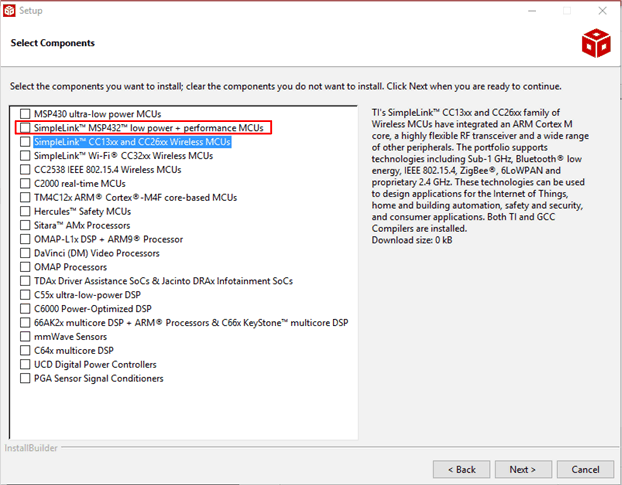Select SimpleLink Wi-Fi CC32xx Wireless MCUs checkbox
This screenshot has height=485, width=622.
tap(25, 155)
